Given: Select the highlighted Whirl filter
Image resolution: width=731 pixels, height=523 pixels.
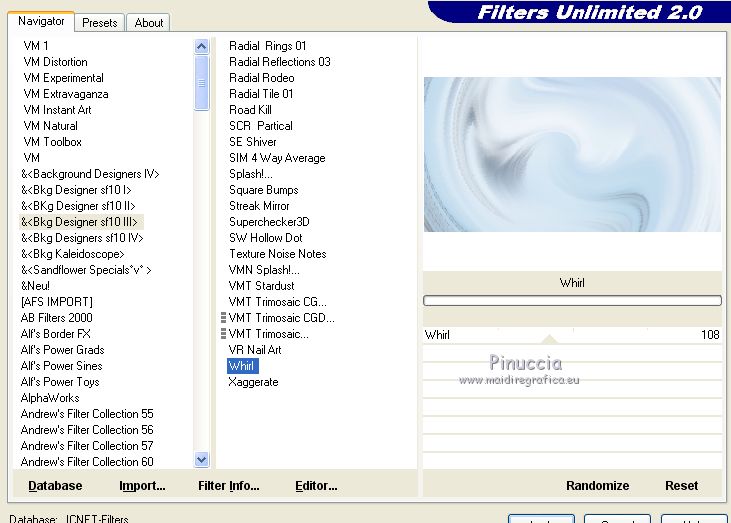Looking at the screenshot, I should [x=242, y=366].
